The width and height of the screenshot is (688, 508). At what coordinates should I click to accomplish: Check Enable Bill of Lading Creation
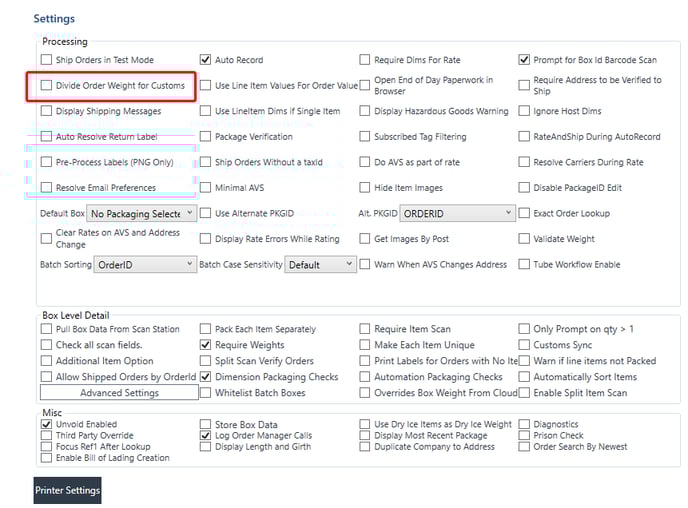click(x=47, y=458)
